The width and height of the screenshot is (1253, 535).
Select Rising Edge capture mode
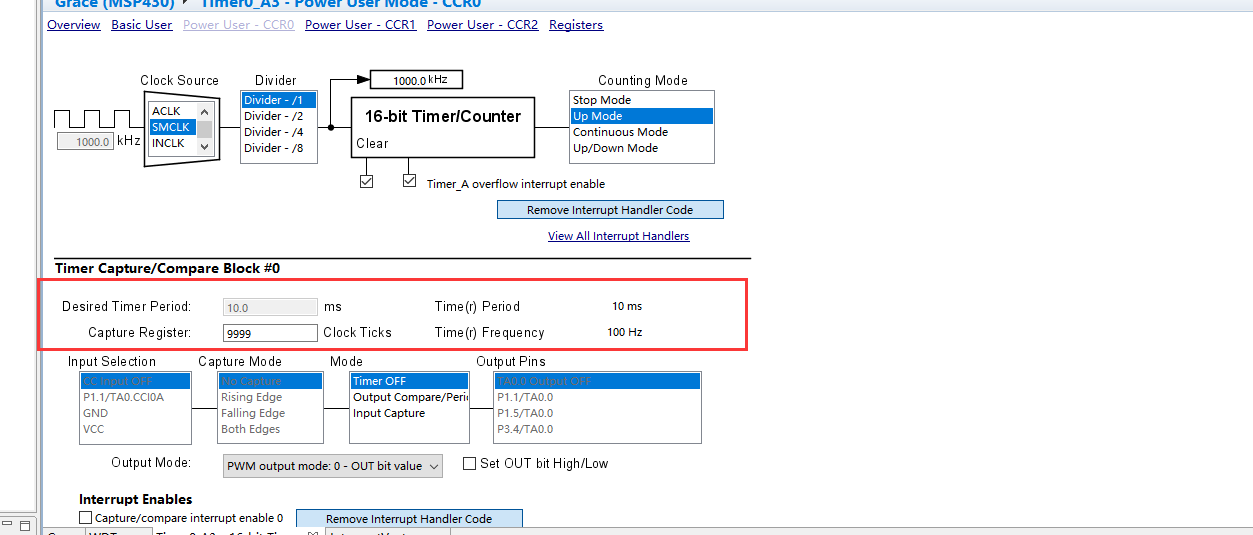click(x=270, y=397)
